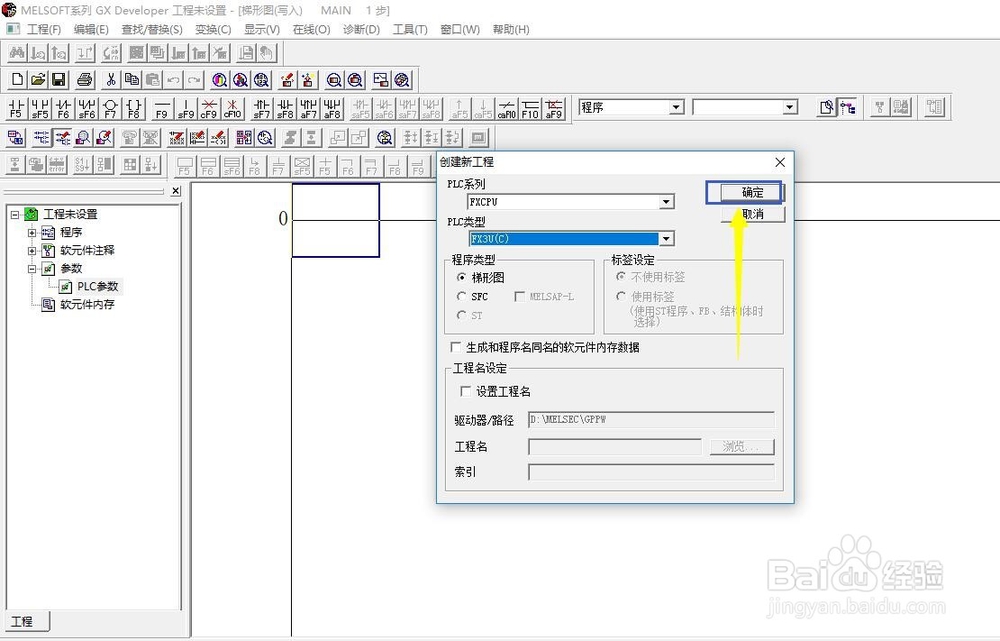Click the 取消 button in dialog

click(x=753, y=214)
